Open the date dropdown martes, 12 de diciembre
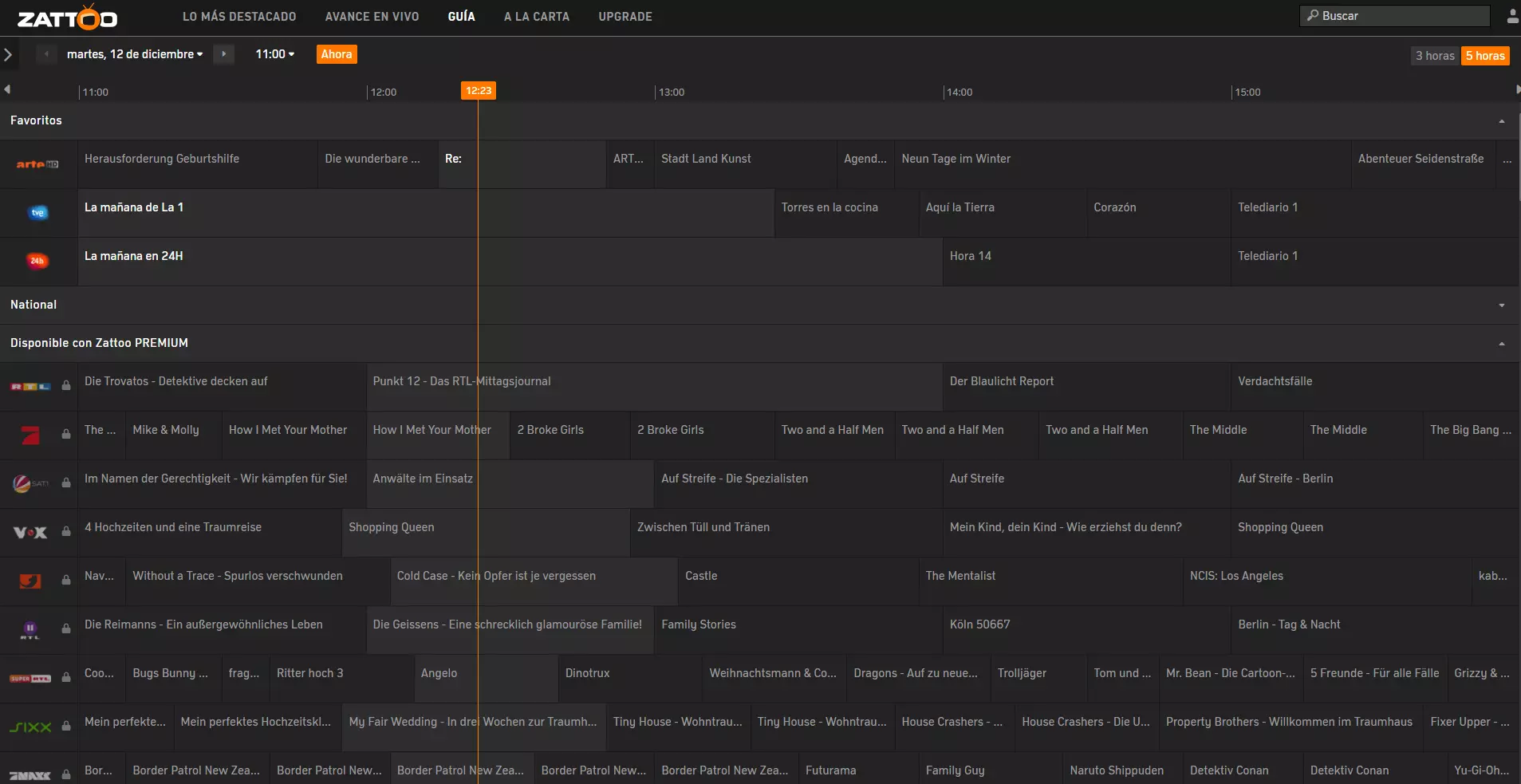Viewport: 1521px width, 784px height. (x=135, y=54)
